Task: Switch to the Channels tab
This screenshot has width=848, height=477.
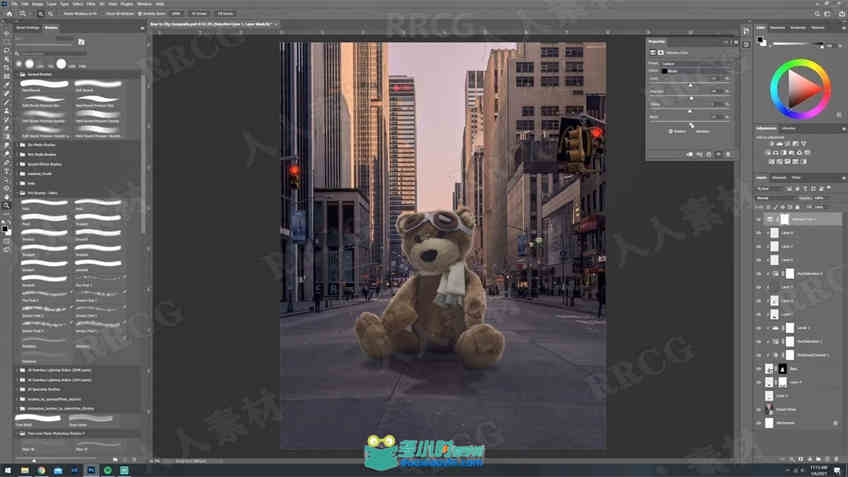Action: (779, 177)
